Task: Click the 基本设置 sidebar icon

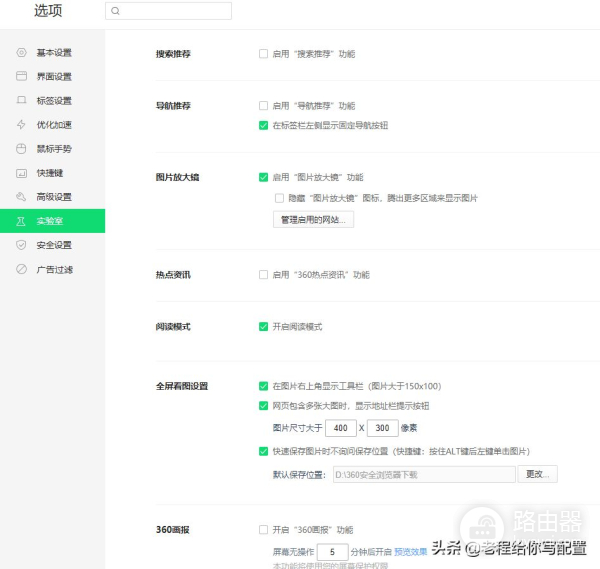Action: (x=21, y=52)
